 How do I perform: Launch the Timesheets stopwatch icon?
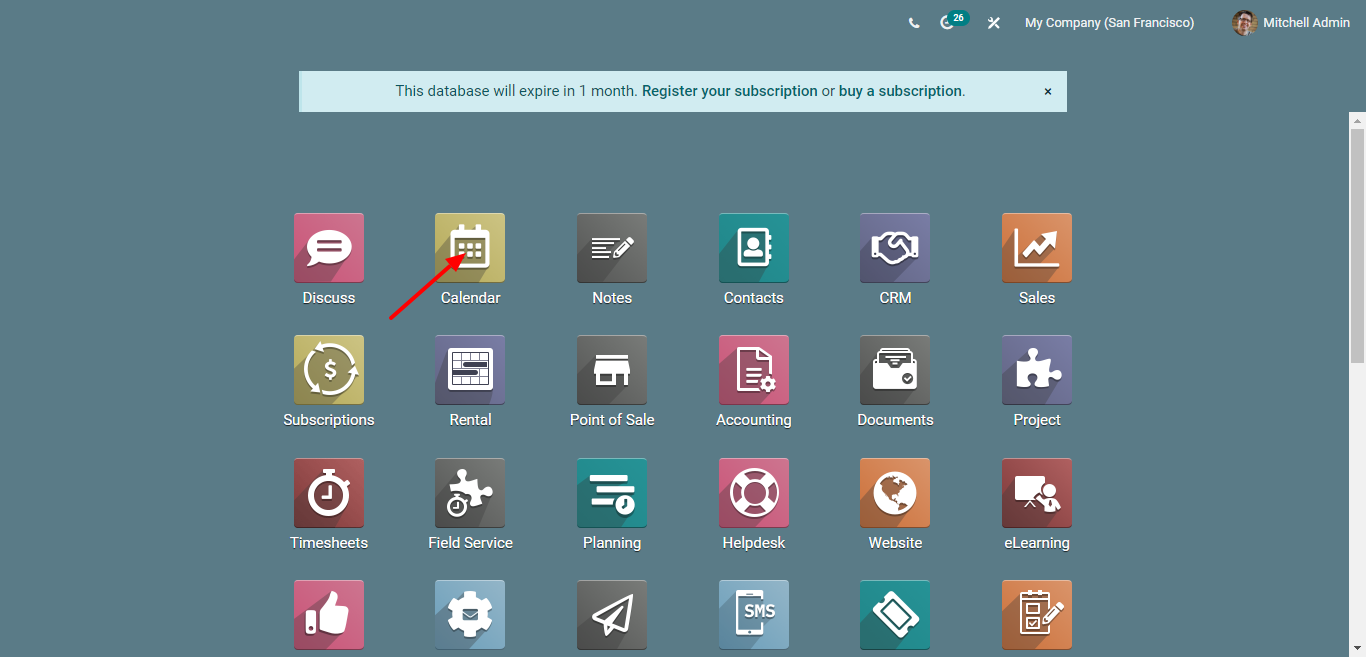tap(328, 493)
